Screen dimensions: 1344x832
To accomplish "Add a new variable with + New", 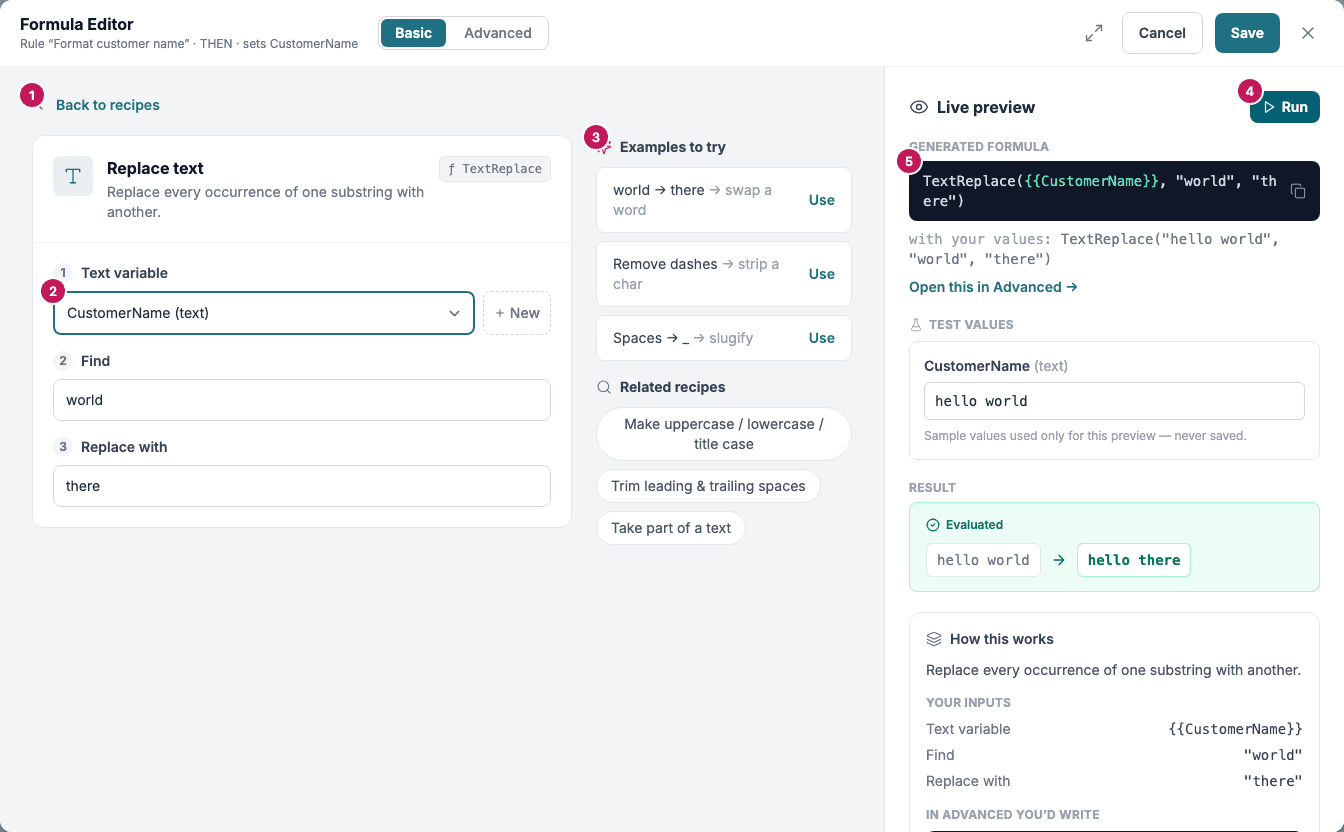I will click(517, 313).
